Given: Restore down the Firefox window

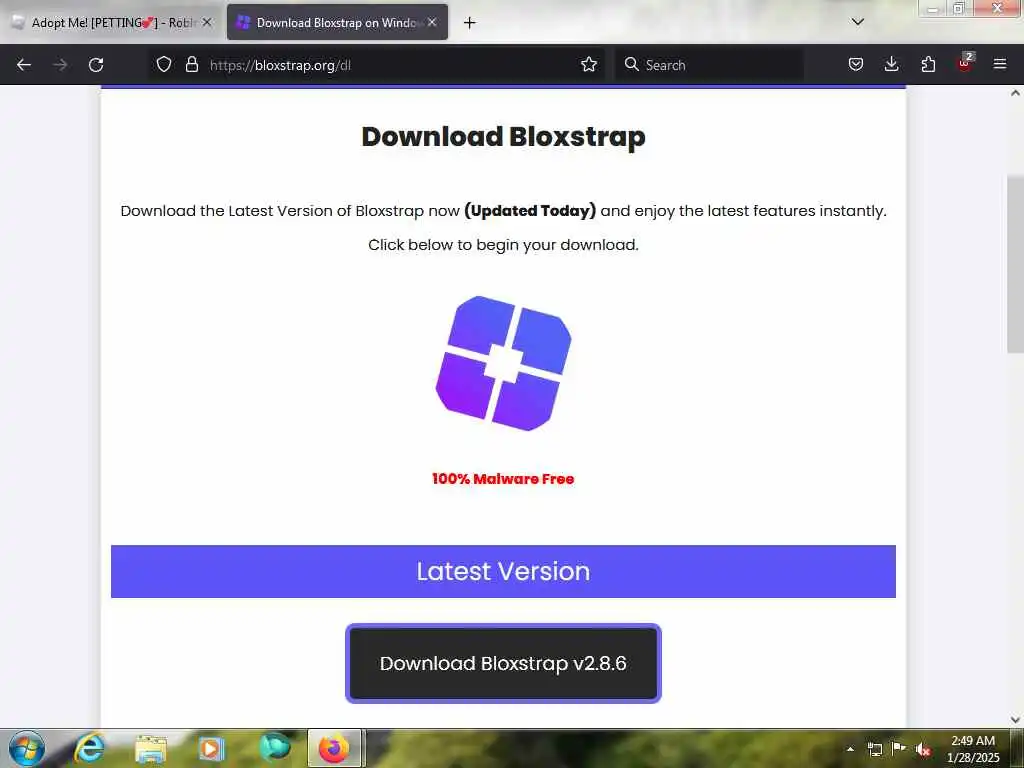Looking at the screenshot, I should tap(959, 8).
